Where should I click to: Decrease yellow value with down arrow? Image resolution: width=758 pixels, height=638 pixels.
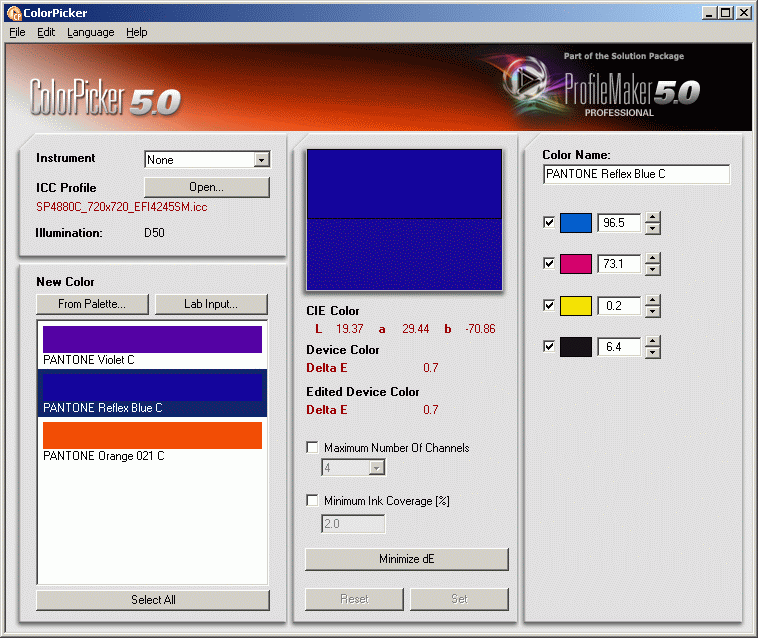pyautogui.click(x=653, y=311)
